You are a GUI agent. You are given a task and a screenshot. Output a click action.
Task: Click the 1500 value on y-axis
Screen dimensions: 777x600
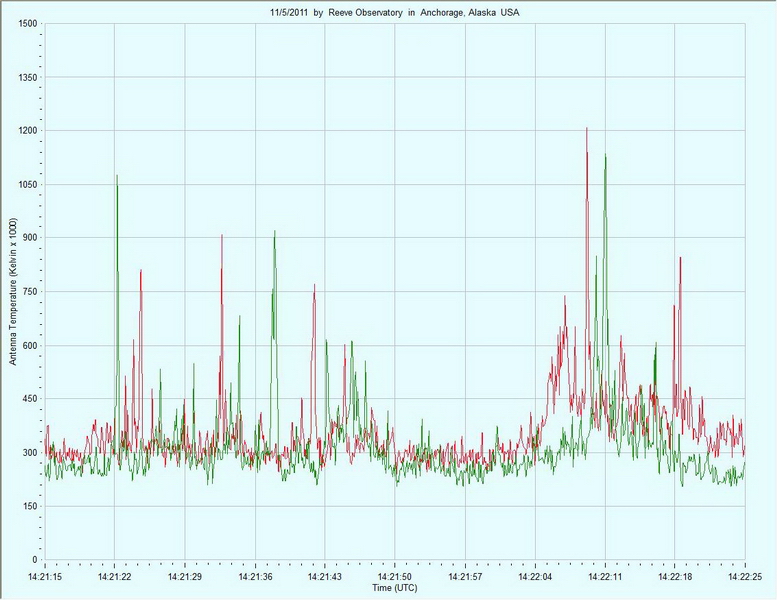pos(27,23)
